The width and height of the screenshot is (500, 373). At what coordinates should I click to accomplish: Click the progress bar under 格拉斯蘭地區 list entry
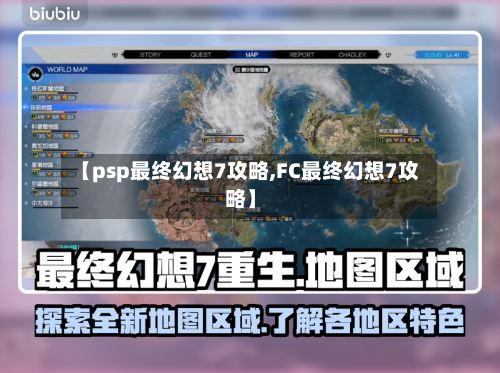[x=55, y=93]
